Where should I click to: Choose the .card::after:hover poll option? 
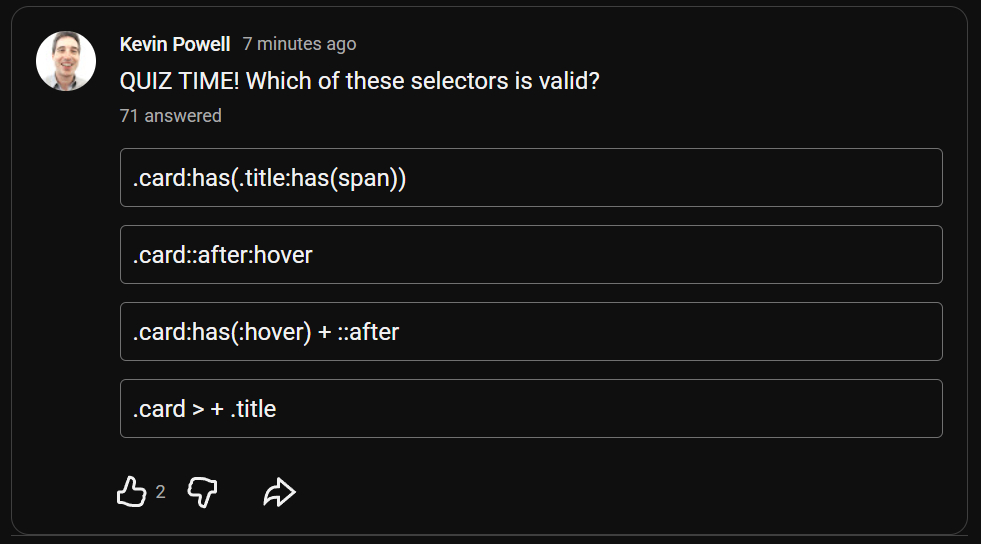(x=530, y=254)
